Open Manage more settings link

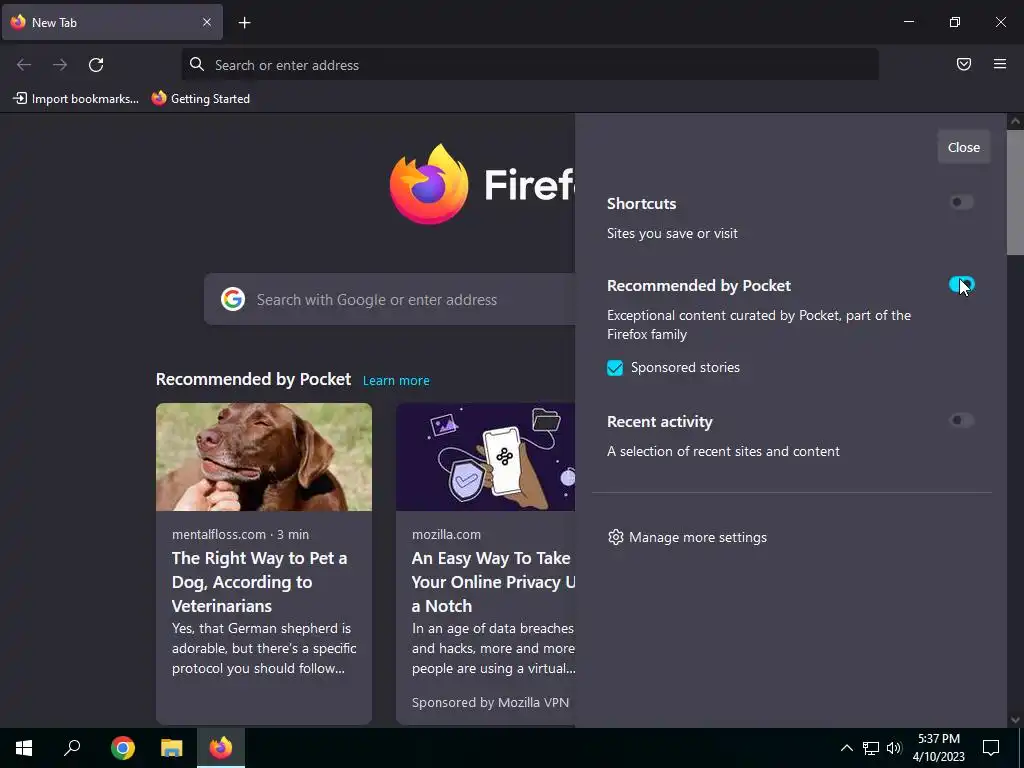(x=687, y=537)
